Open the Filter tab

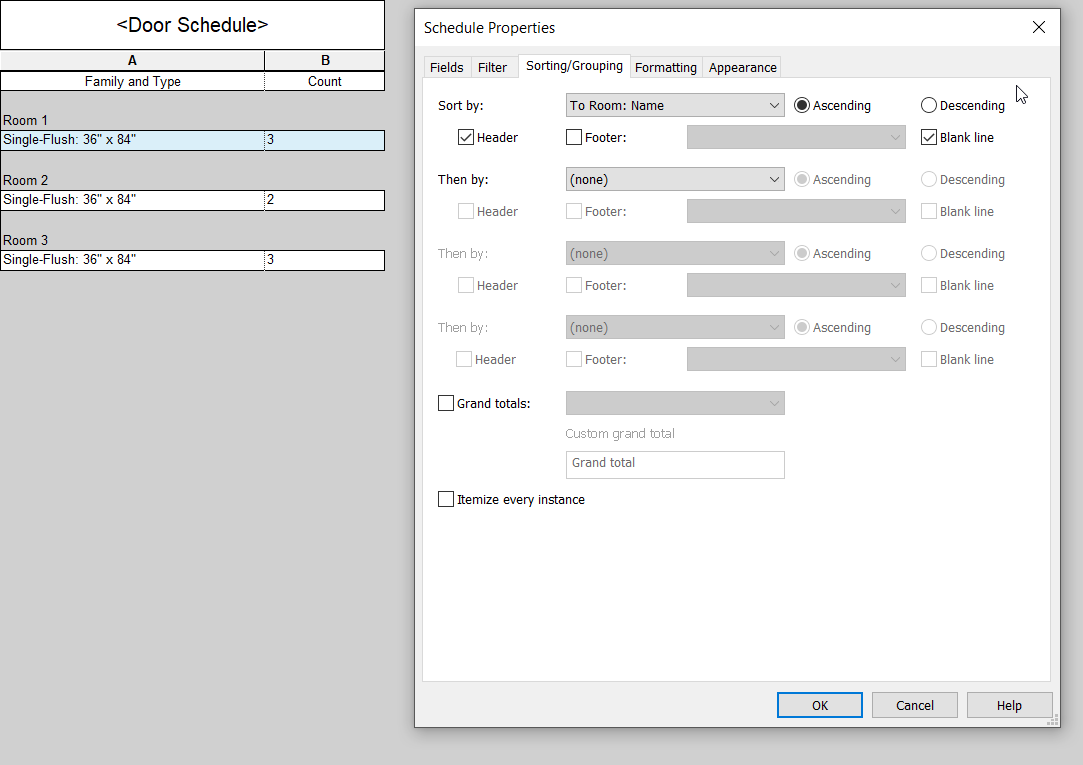point(493,67)
